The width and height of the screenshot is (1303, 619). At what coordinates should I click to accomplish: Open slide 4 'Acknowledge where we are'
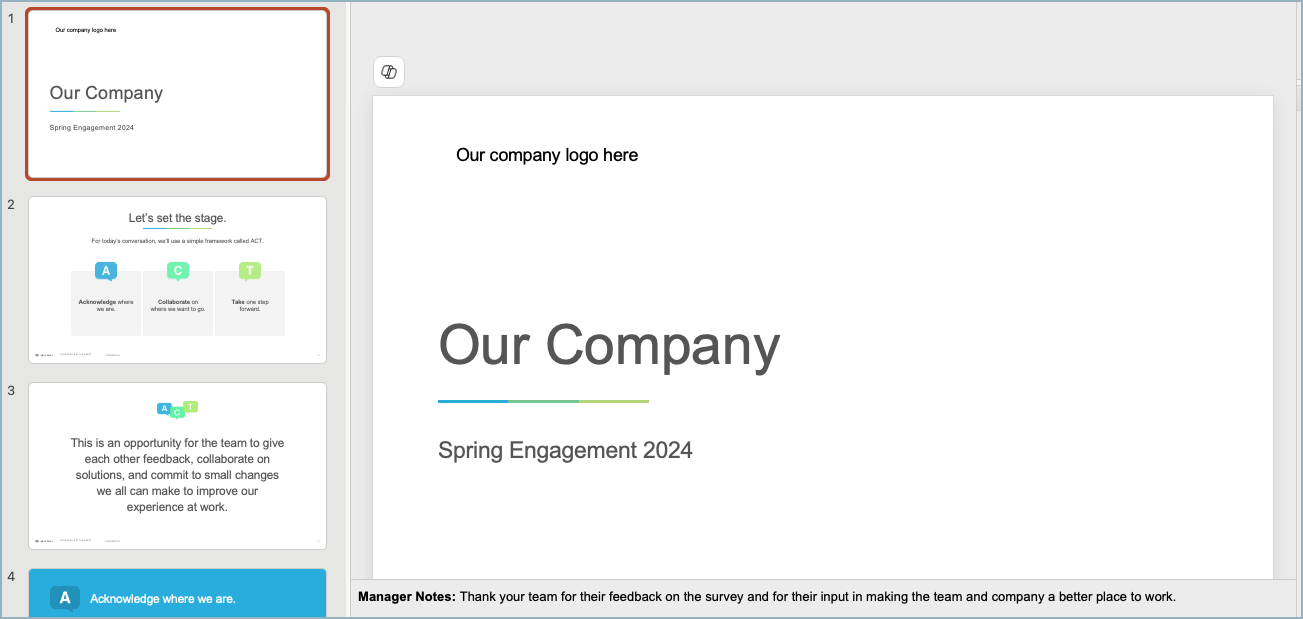coord(177,597)
